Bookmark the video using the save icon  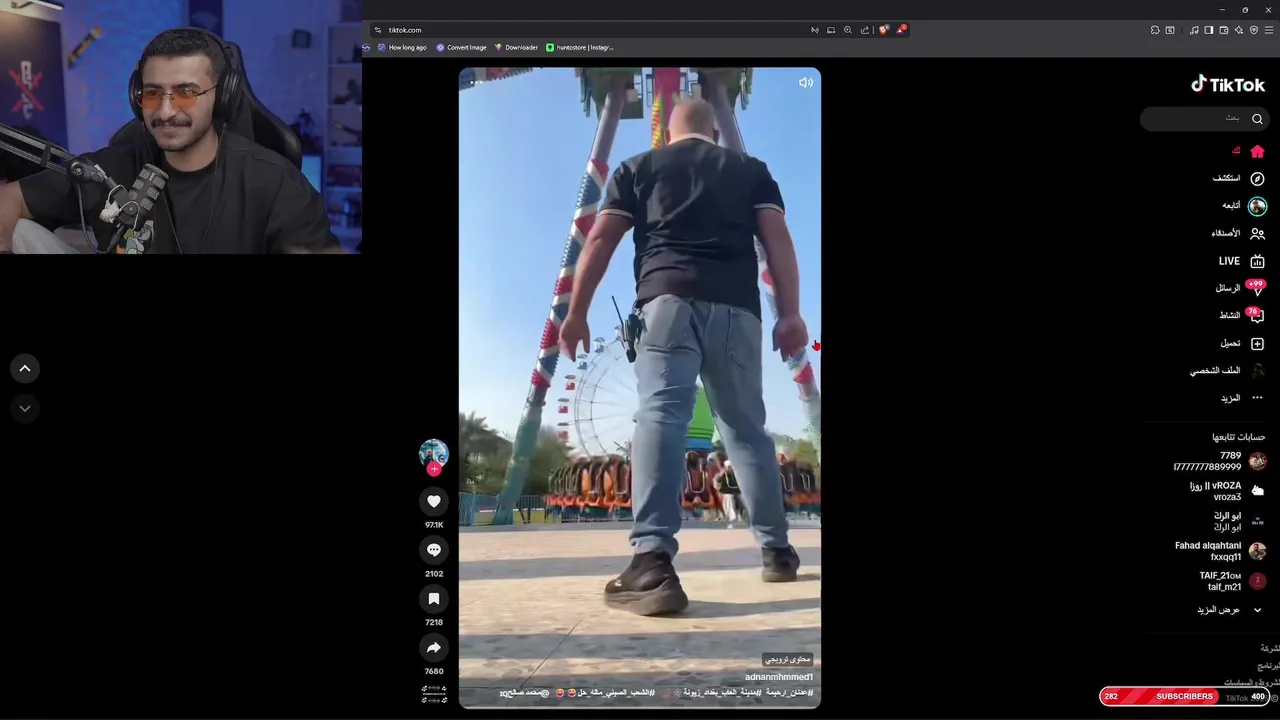point(434,598)
